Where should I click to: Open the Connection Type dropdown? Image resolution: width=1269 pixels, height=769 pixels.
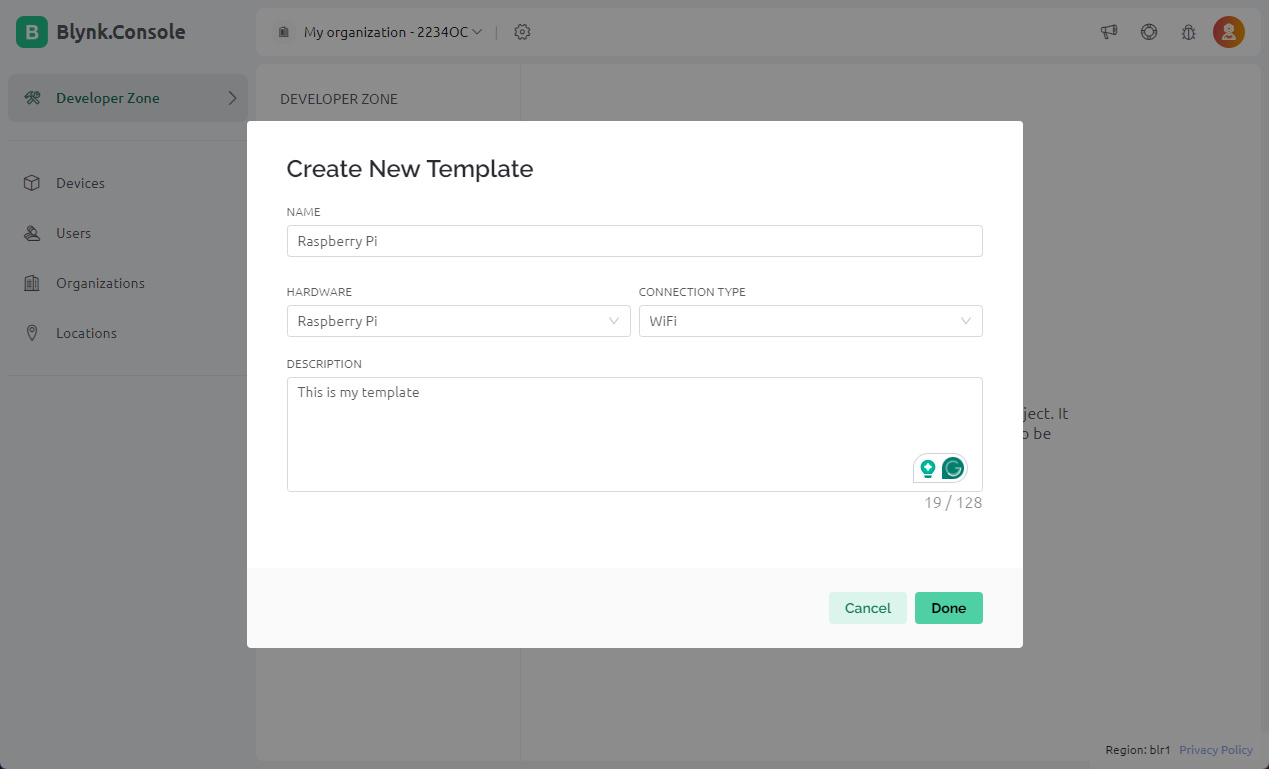coord(811,321)
